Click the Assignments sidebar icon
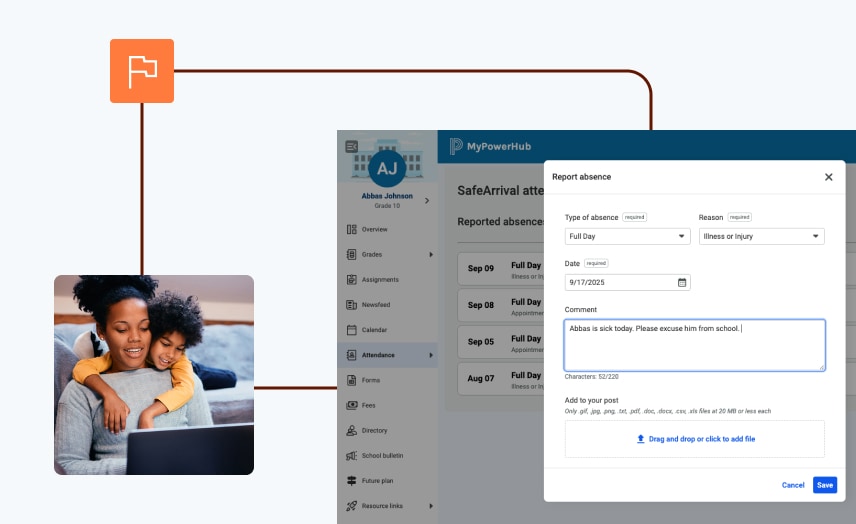Viewport: 856px width, 524px height. pos(352,279)
